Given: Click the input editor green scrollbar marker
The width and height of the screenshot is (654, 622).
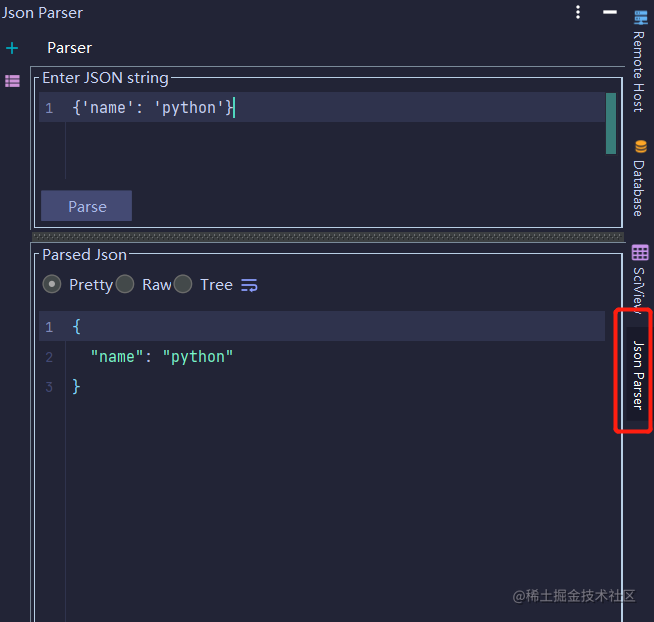Looking at the screenshot, I should tap(611, 123).
